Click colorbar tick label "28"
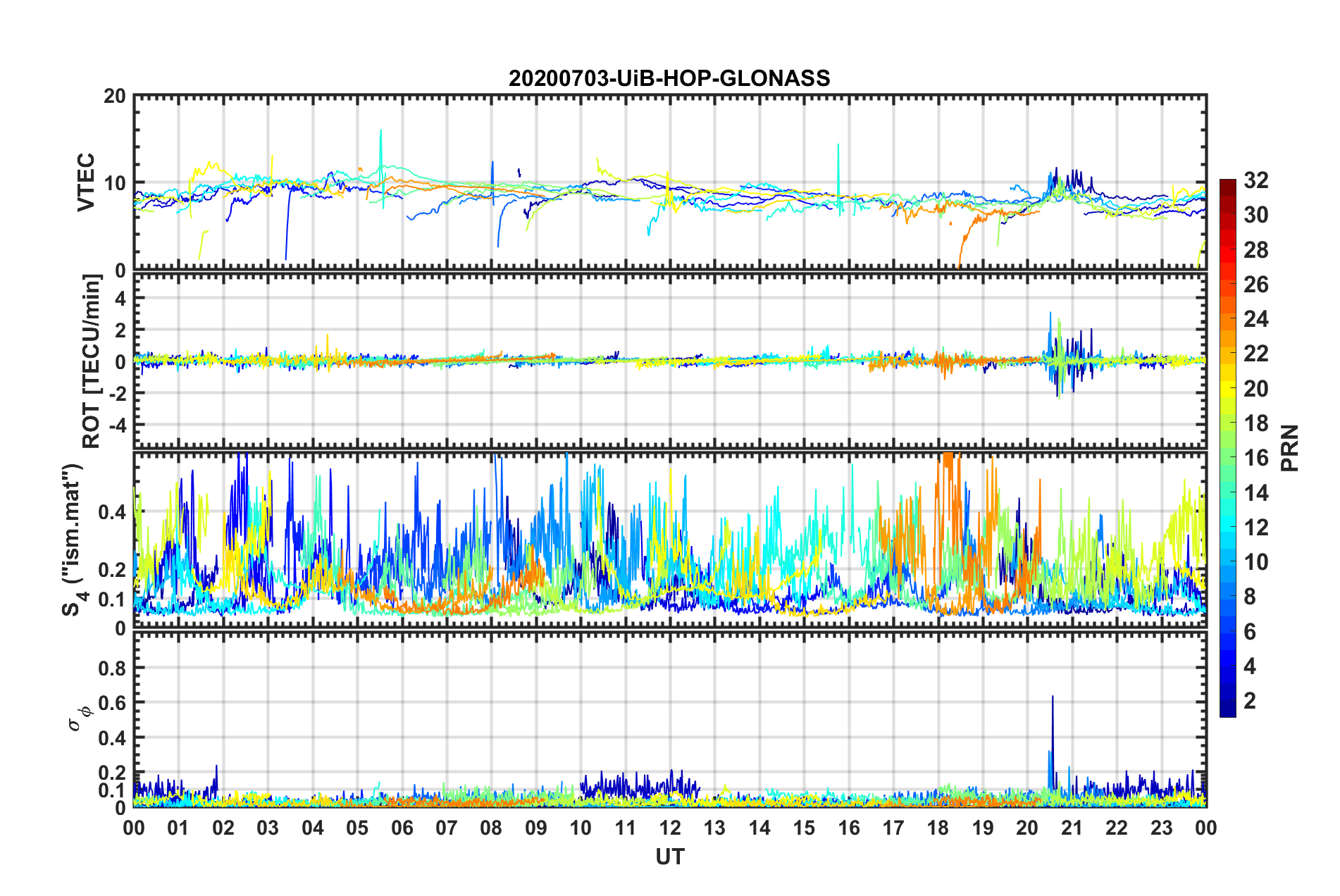Viewport: 1340px width, 896px height. point(1255,250)
